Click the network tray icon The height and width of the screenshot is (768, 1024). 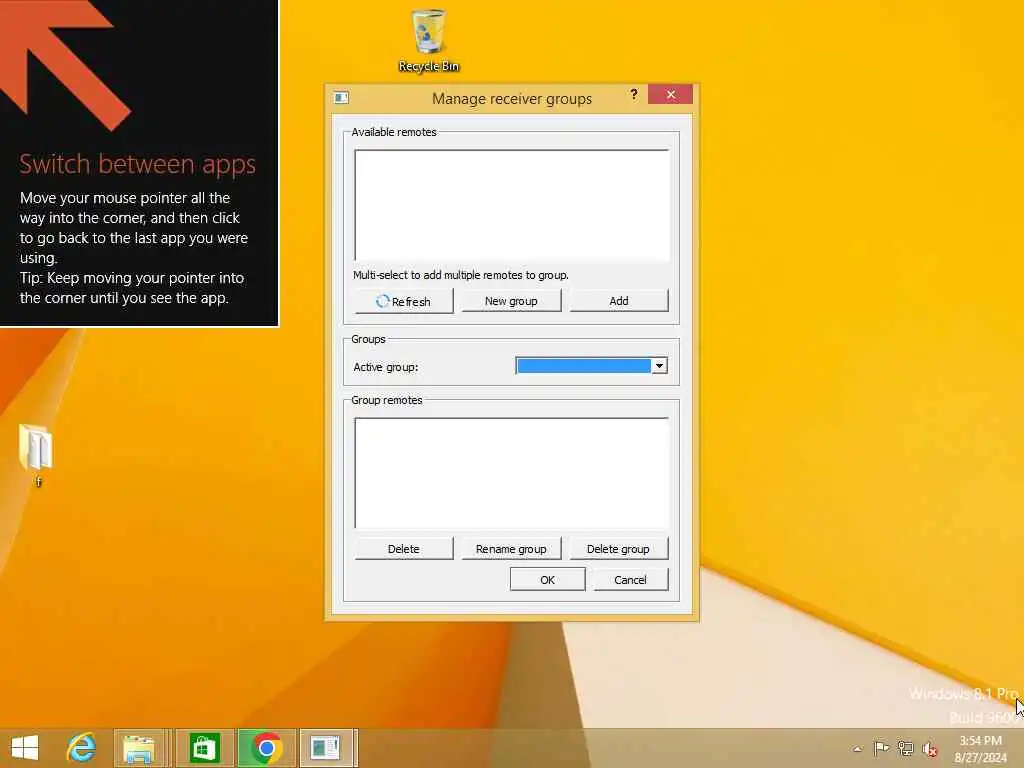(905, 748)
